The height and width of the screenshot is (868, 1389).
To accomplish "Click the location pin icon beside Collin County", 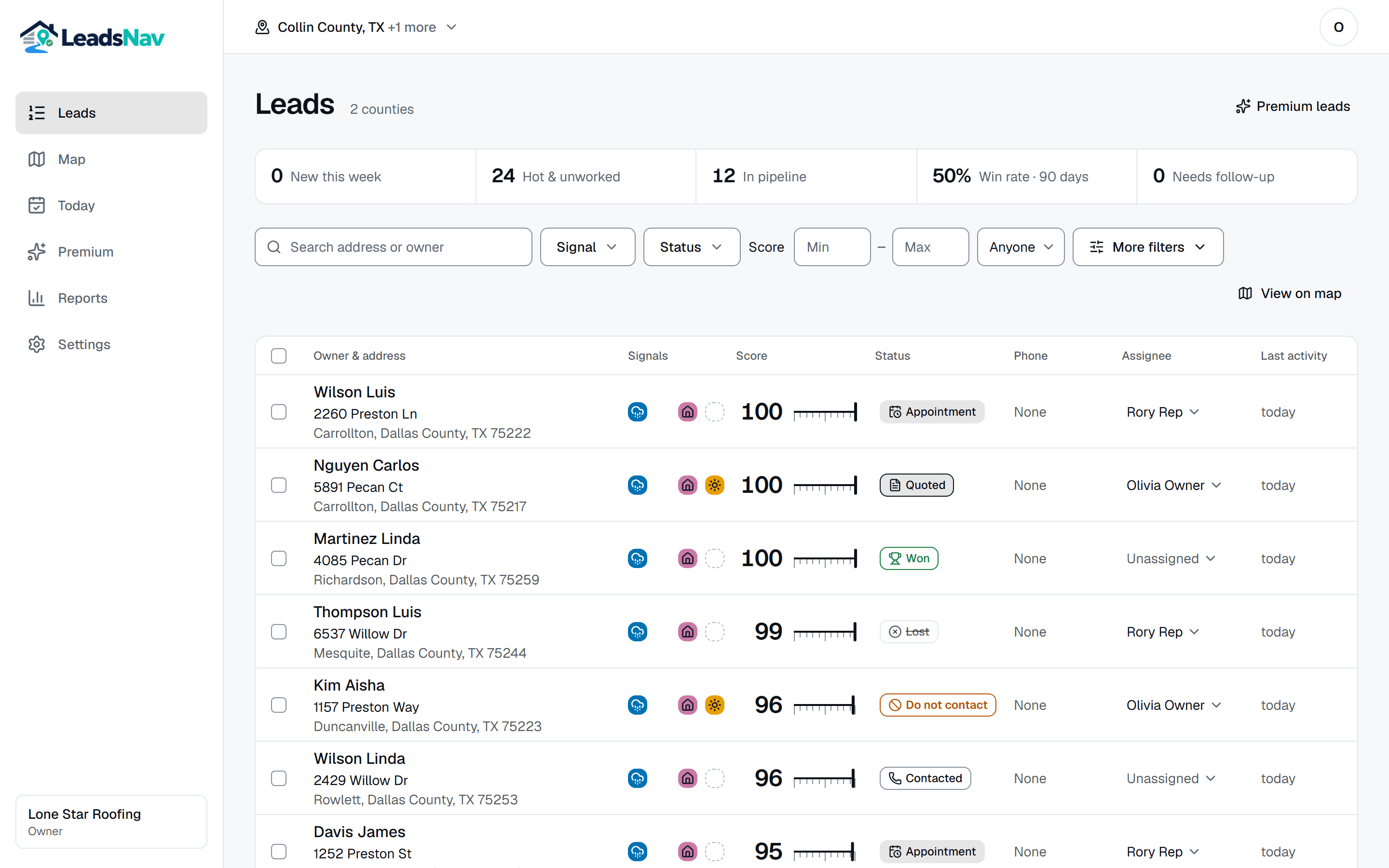I will coord(262,27).
